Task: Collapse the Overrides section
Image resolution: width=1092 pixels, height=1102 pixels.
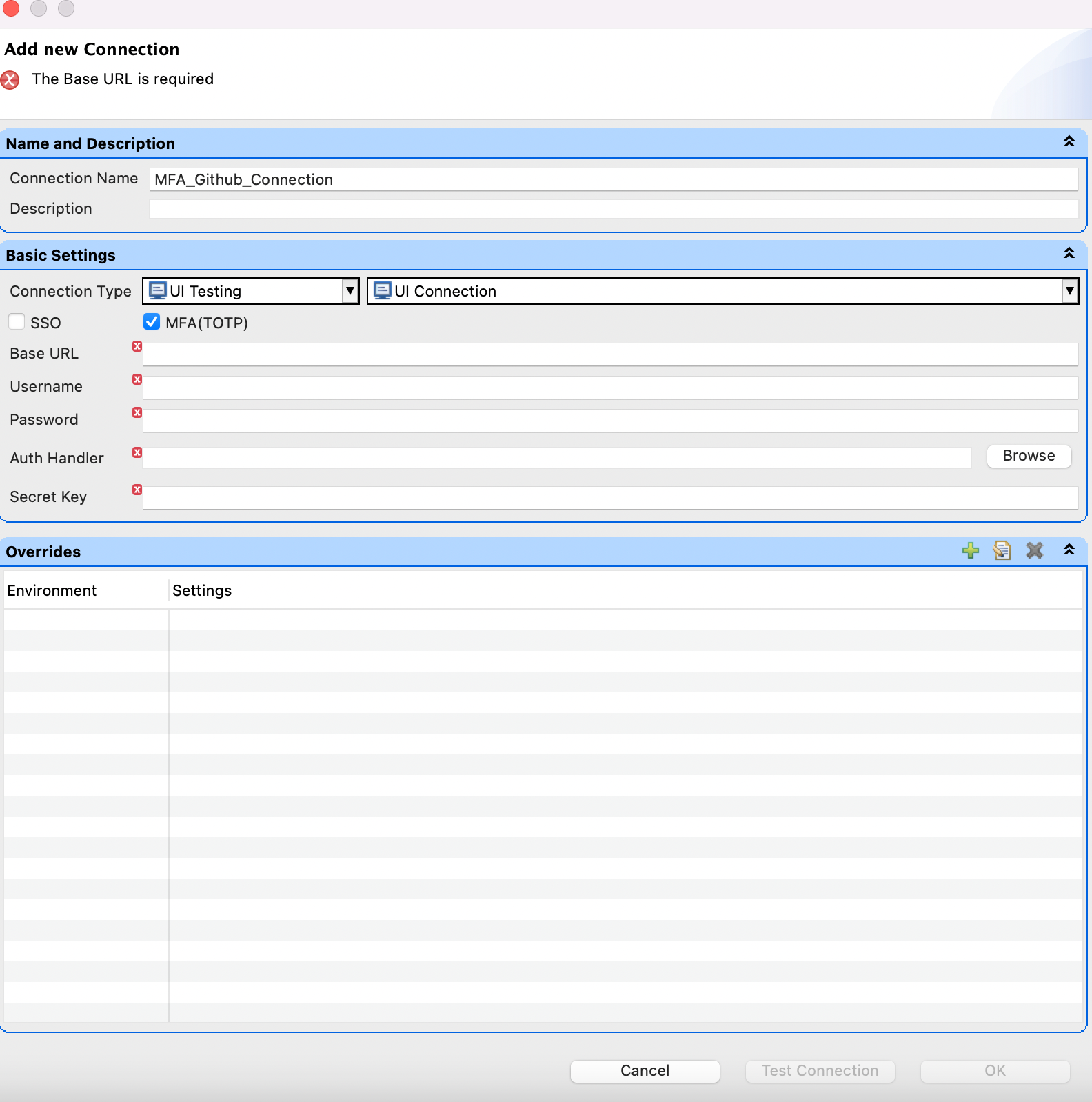Action: point(1069,550)
